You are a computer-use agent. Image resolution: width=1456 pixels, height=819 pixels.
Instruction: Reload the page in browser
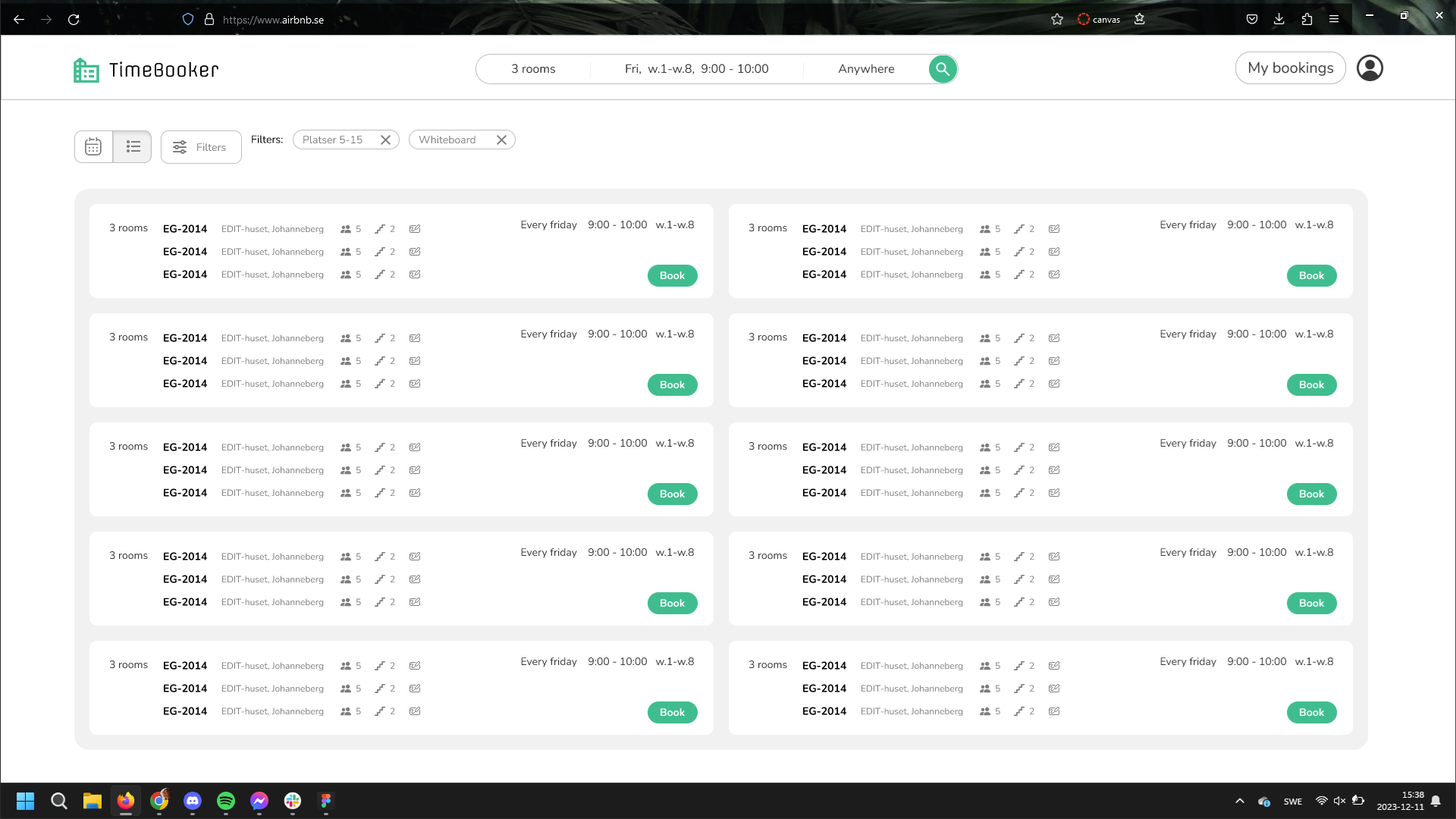click(x=74, y=20)
